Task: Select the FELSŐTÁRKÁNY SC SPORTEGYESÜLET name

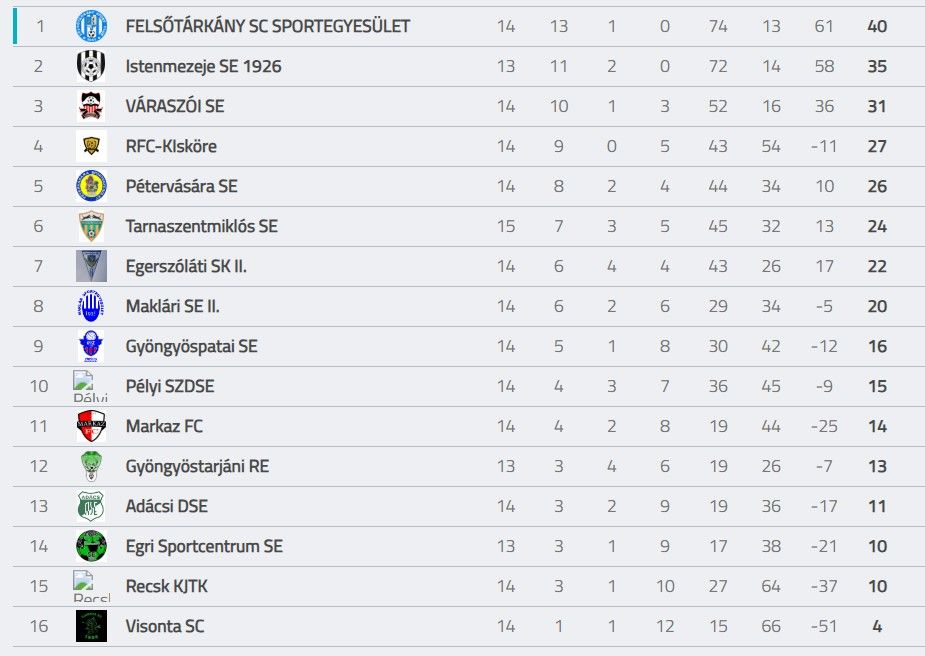Action: click(x=268, y=26)
